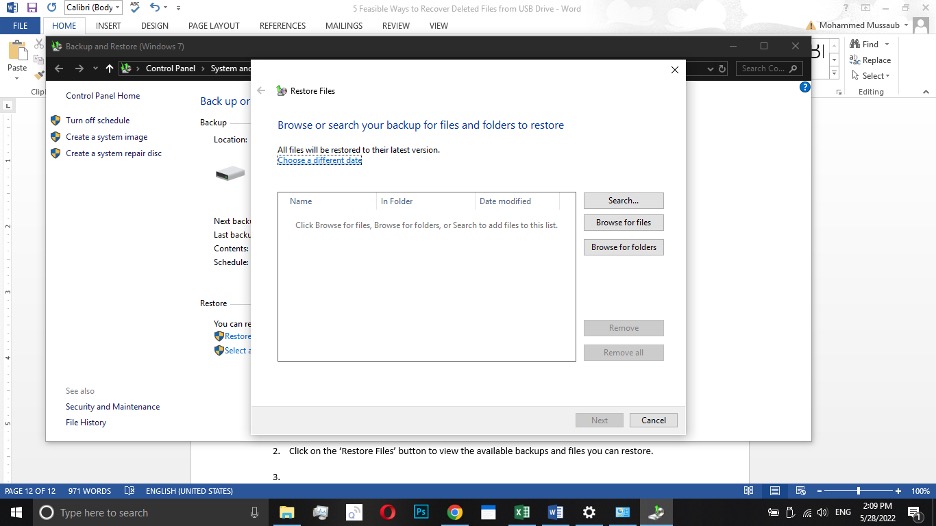Collapse the Word ribbon with the chevron

pyautogui.click(x=925, y=92)
